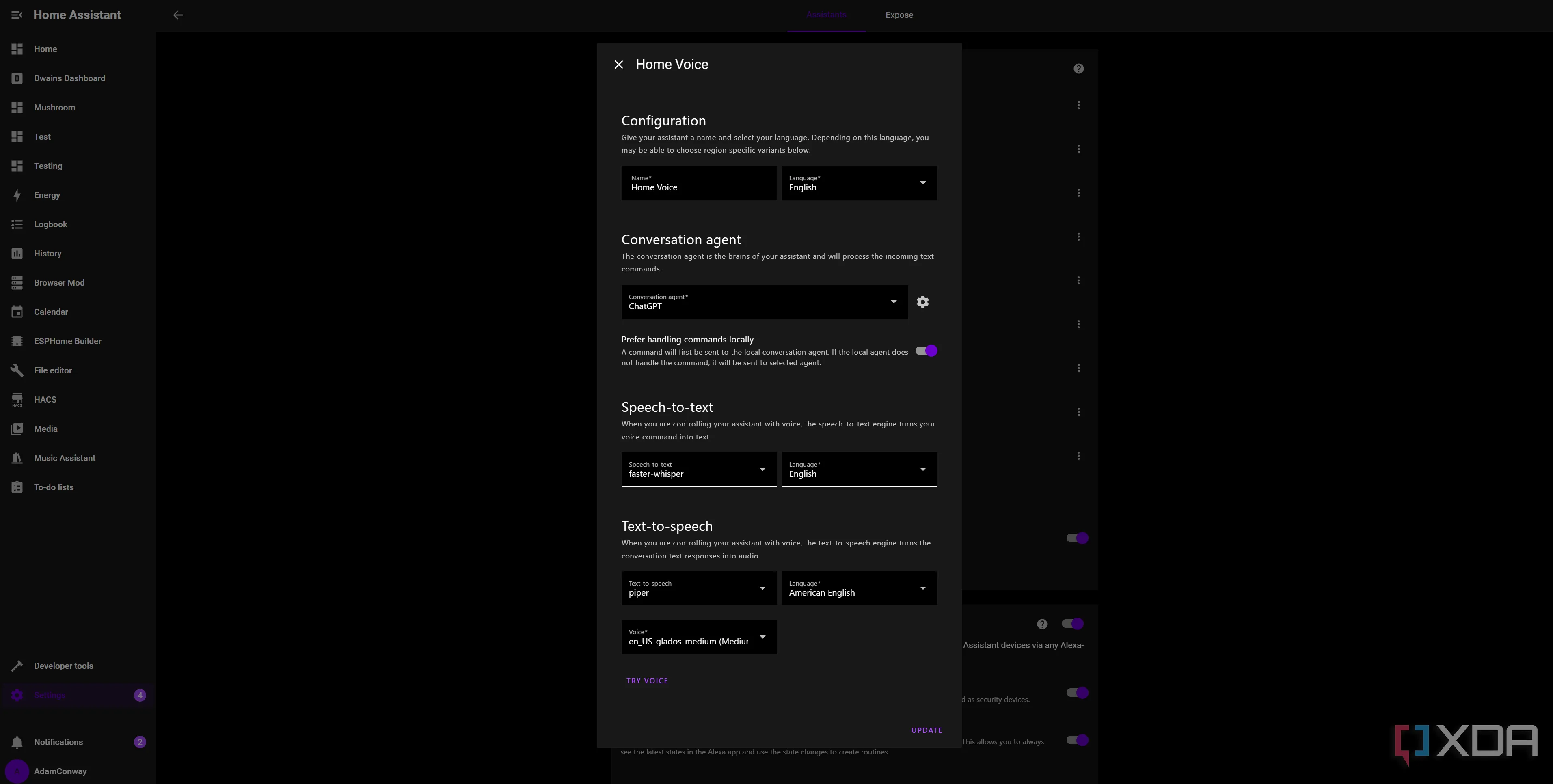
Task: Open conversation agent settings gear
Action: pyautogui.click(x=922, y=302)
